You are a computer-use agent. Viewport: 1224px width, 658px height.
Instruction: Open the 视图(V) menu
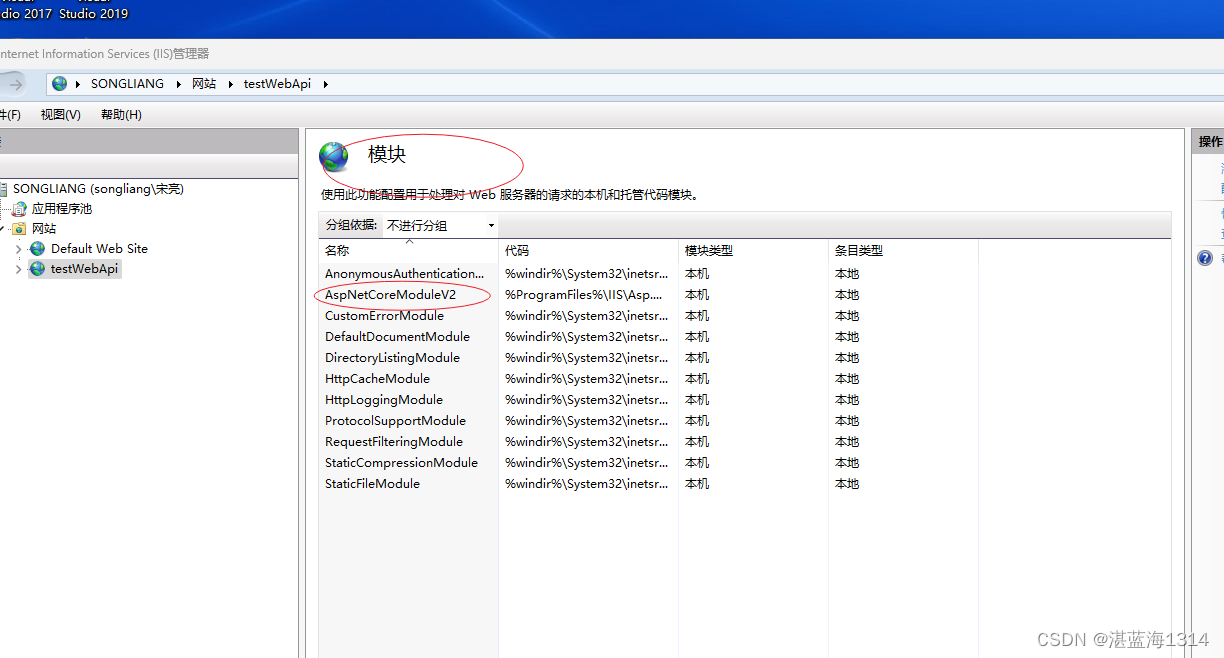pos(60,114)
